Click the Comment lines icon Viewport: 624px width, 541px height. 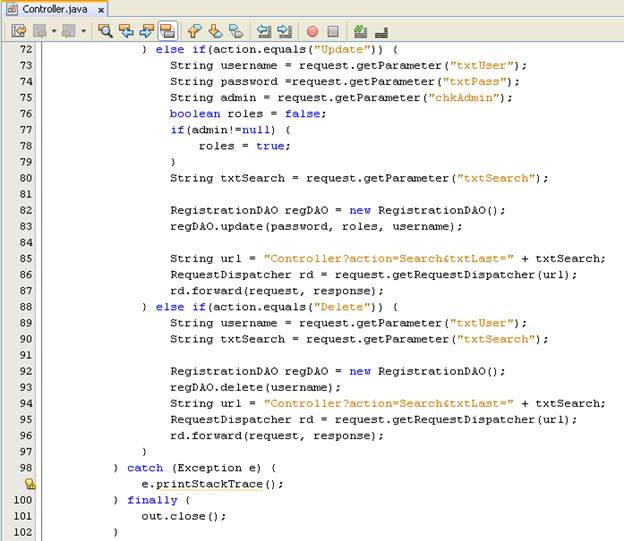coord(361,31)
